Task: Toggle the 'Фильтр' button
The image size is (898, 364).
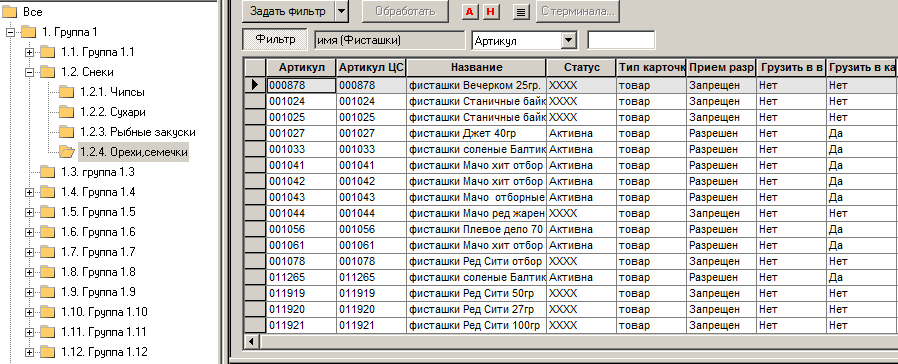Action: click(x=275, y=39)
